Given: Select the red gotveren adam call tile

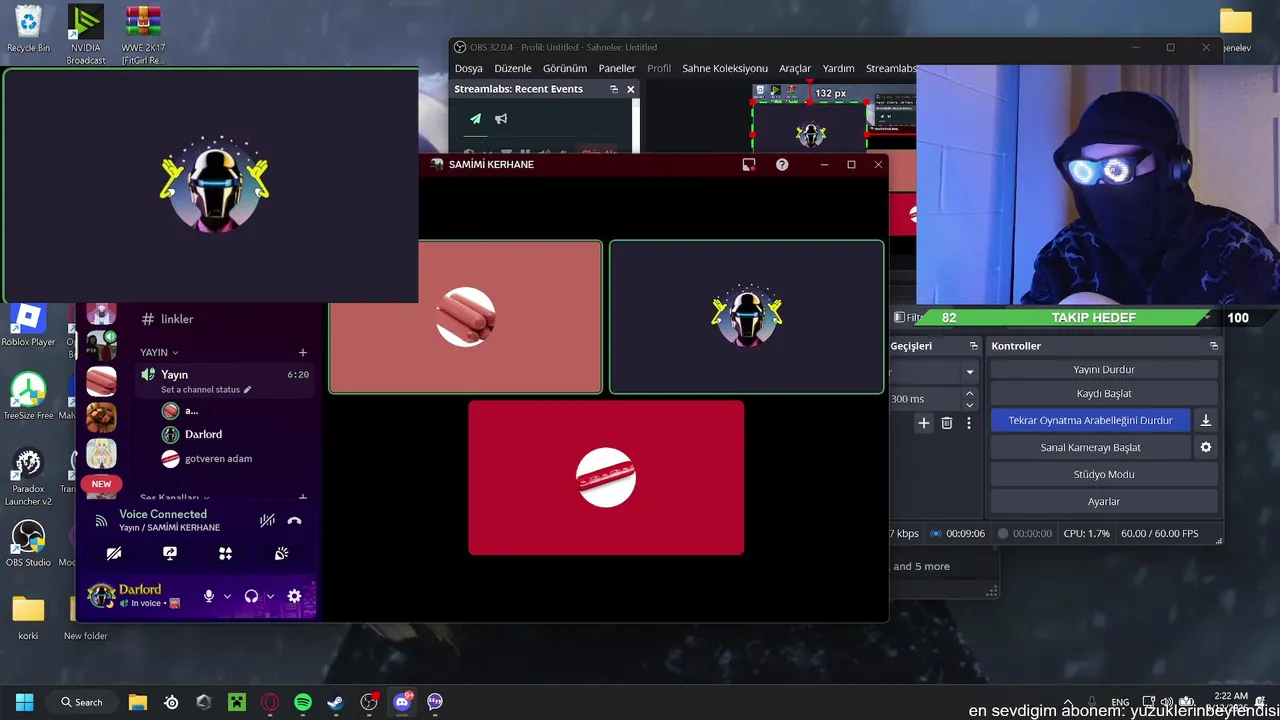Looking at the screenshot, I should point(606,477).
